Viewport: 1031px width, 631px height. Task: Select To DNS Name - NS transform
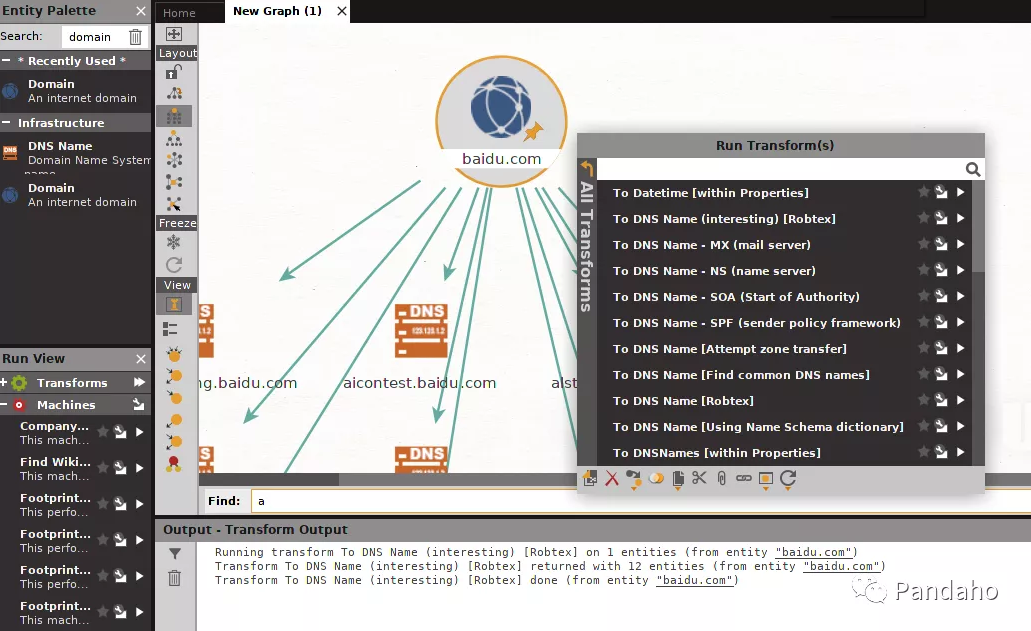tap(714, 271)
